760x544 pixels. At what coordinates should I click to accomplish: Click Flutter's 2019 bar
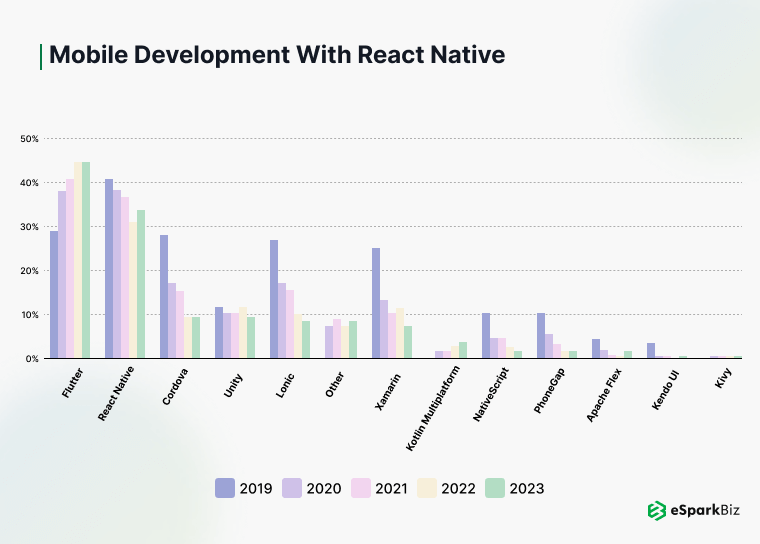[x=54, y=295]
